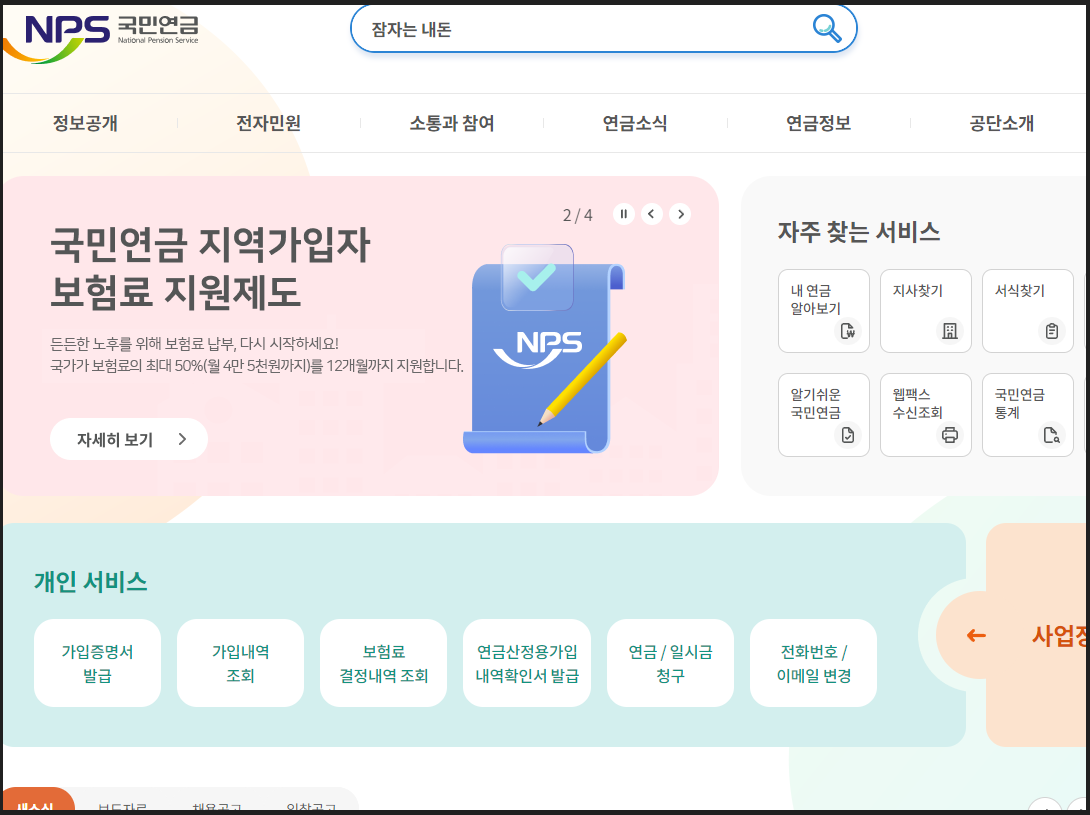Show the previous banner slide
Image resolution: width=1090 pixels, height=815 pixels.
pyautogui.click(x=651, y=213)
